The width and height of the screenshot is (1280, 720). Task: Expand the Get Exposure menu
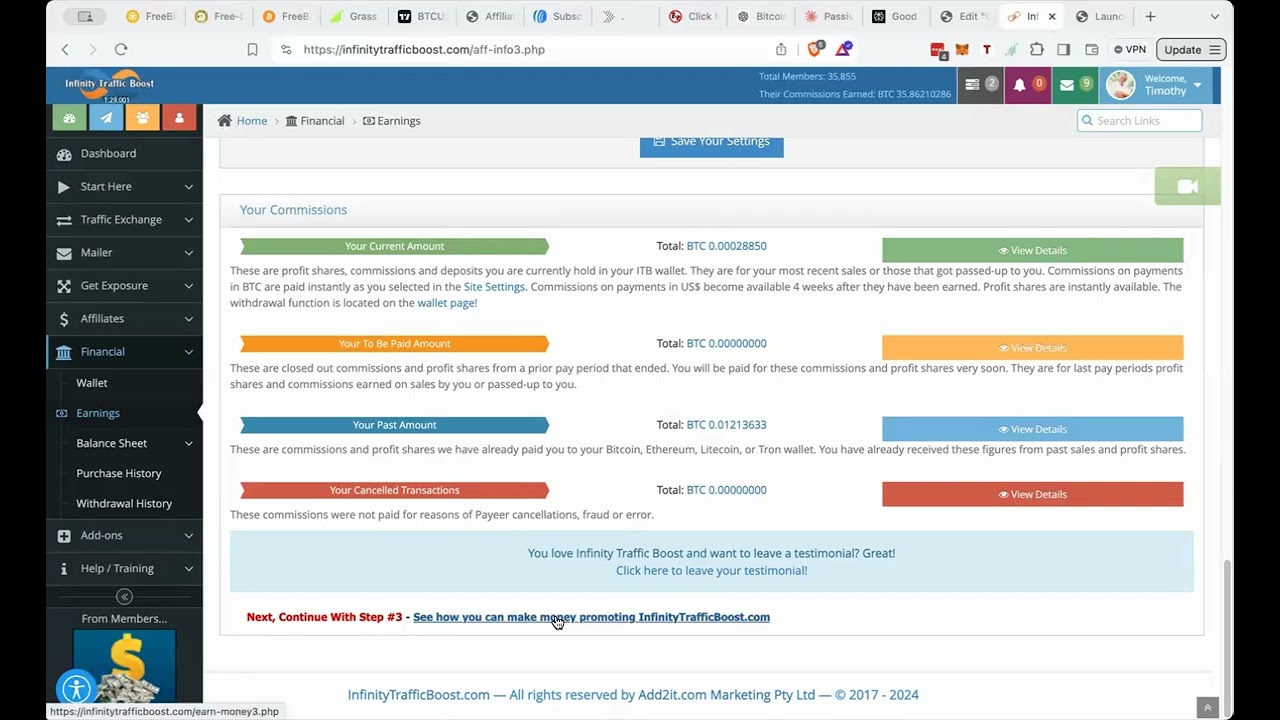click(125, 286)
